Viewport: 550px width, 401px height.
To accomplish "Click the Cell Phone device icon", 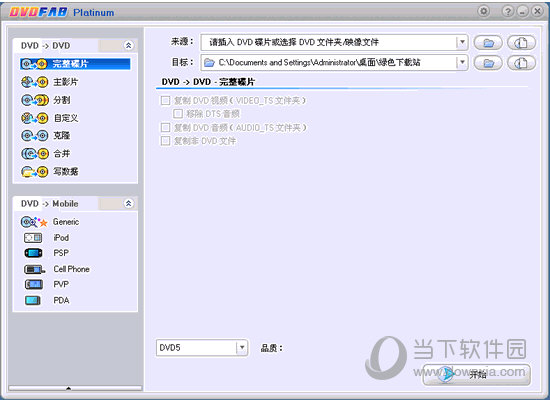I will 34,269.
